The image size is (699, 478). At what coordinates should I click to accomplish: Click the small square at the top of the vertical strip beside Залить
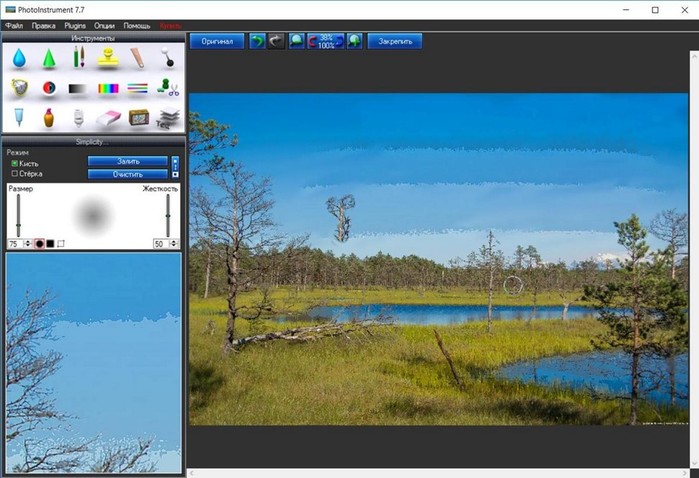(x=175, y=161)
